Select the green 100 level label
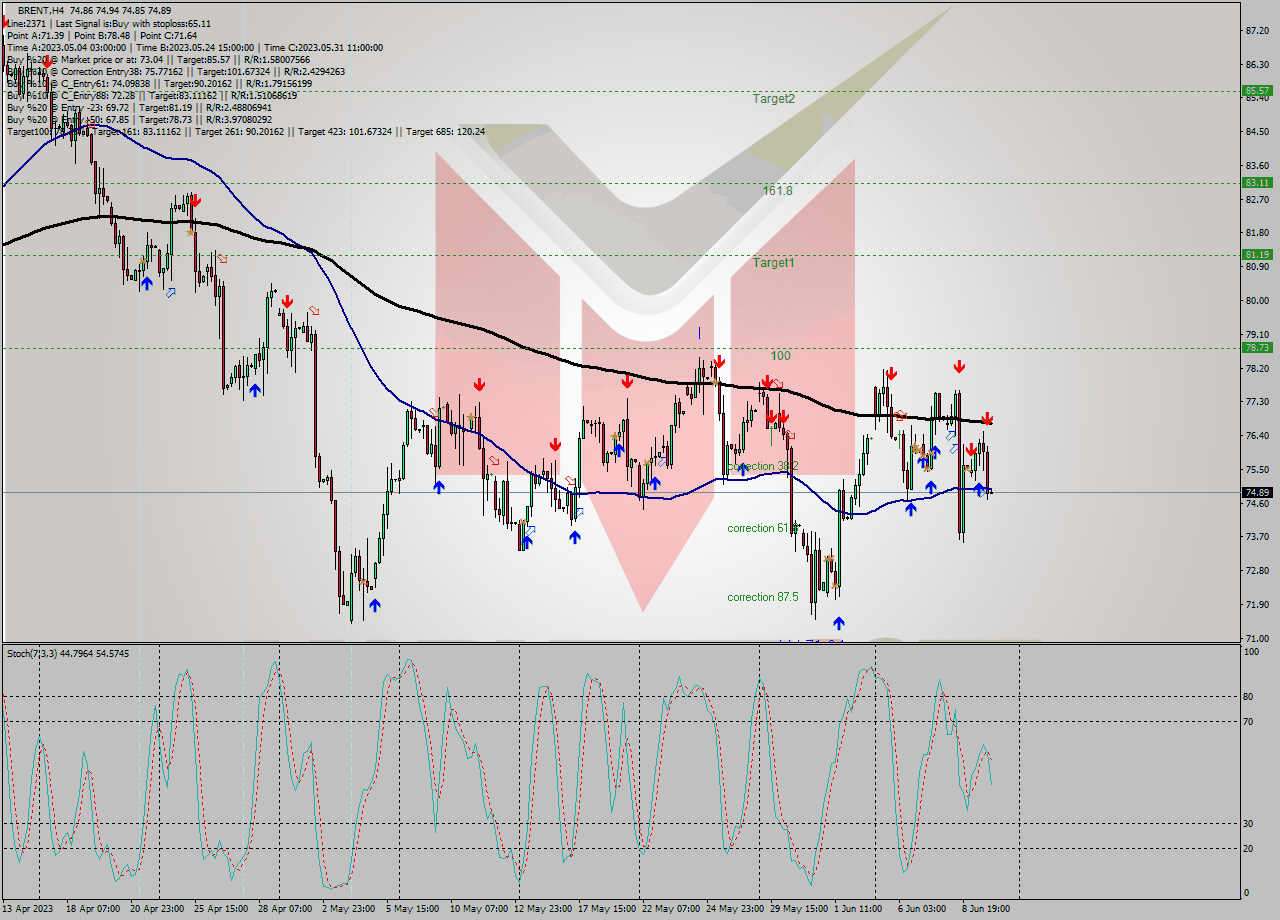This screenshot has width=1280, height=920. pos(781,355)
